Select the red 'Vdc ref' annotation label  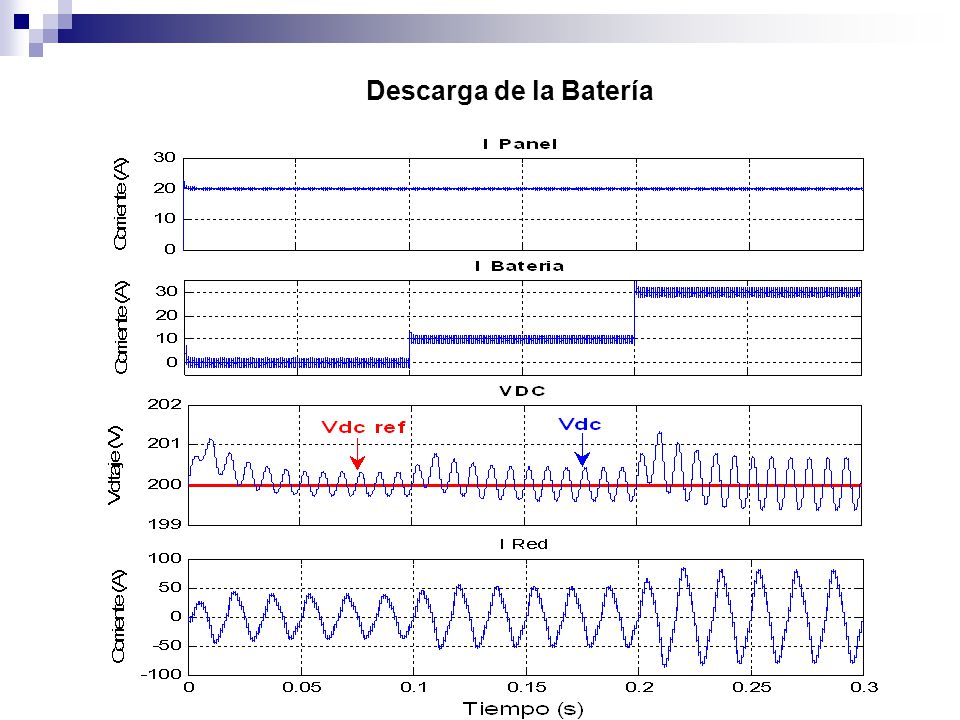(363, 427)
